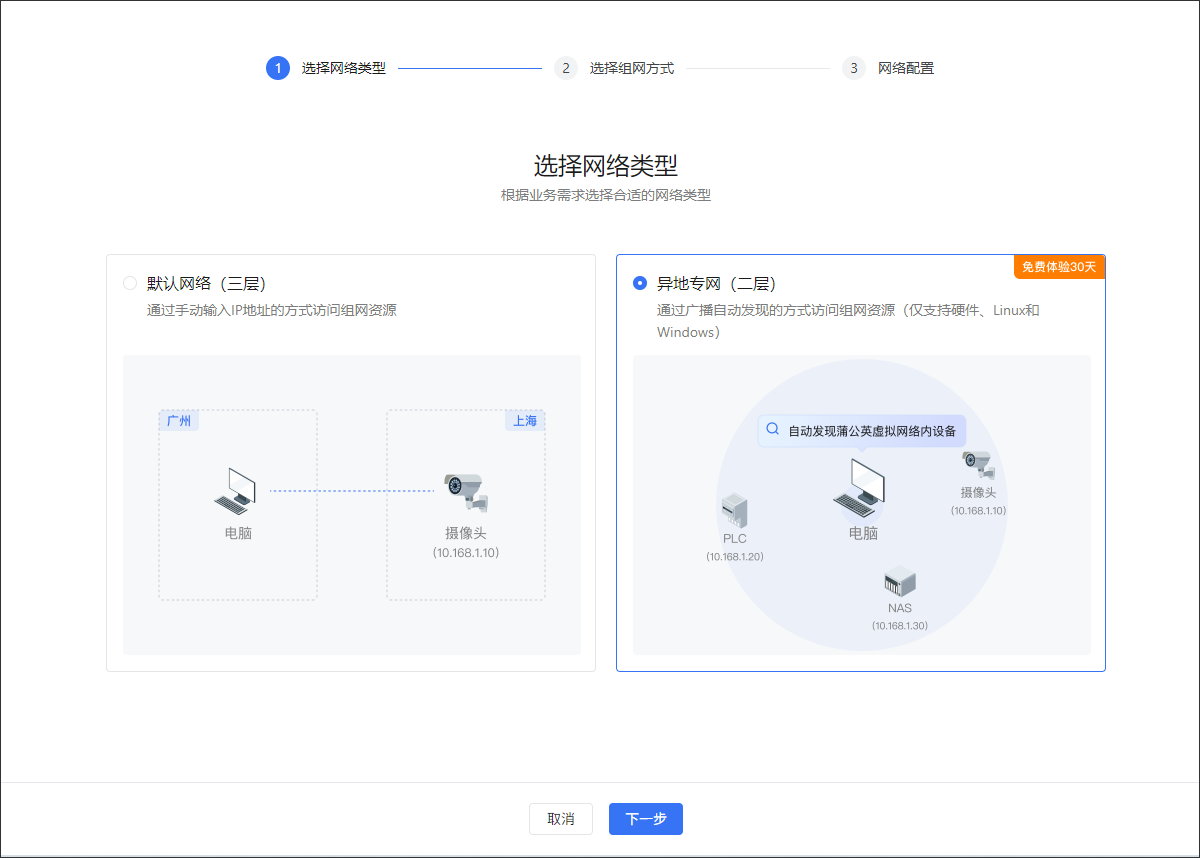Screen dimensions: 1200x858
Task: Go to step 1 选择网络类型
Action: pos(278,68)
